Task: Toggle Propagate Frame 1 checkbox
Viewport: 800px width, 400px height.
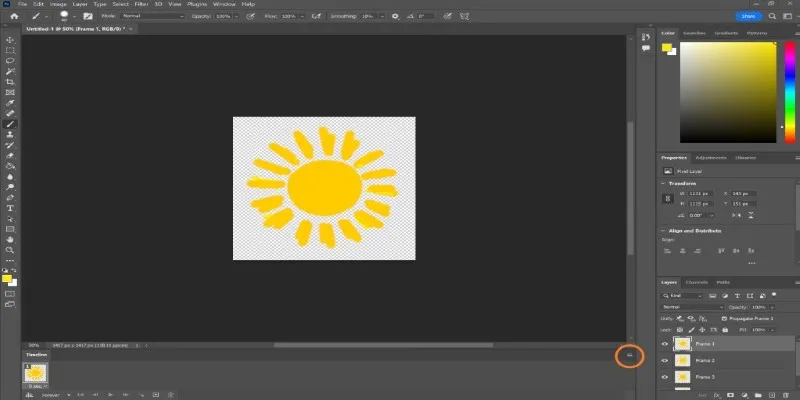Action: (x=724, y=318)
